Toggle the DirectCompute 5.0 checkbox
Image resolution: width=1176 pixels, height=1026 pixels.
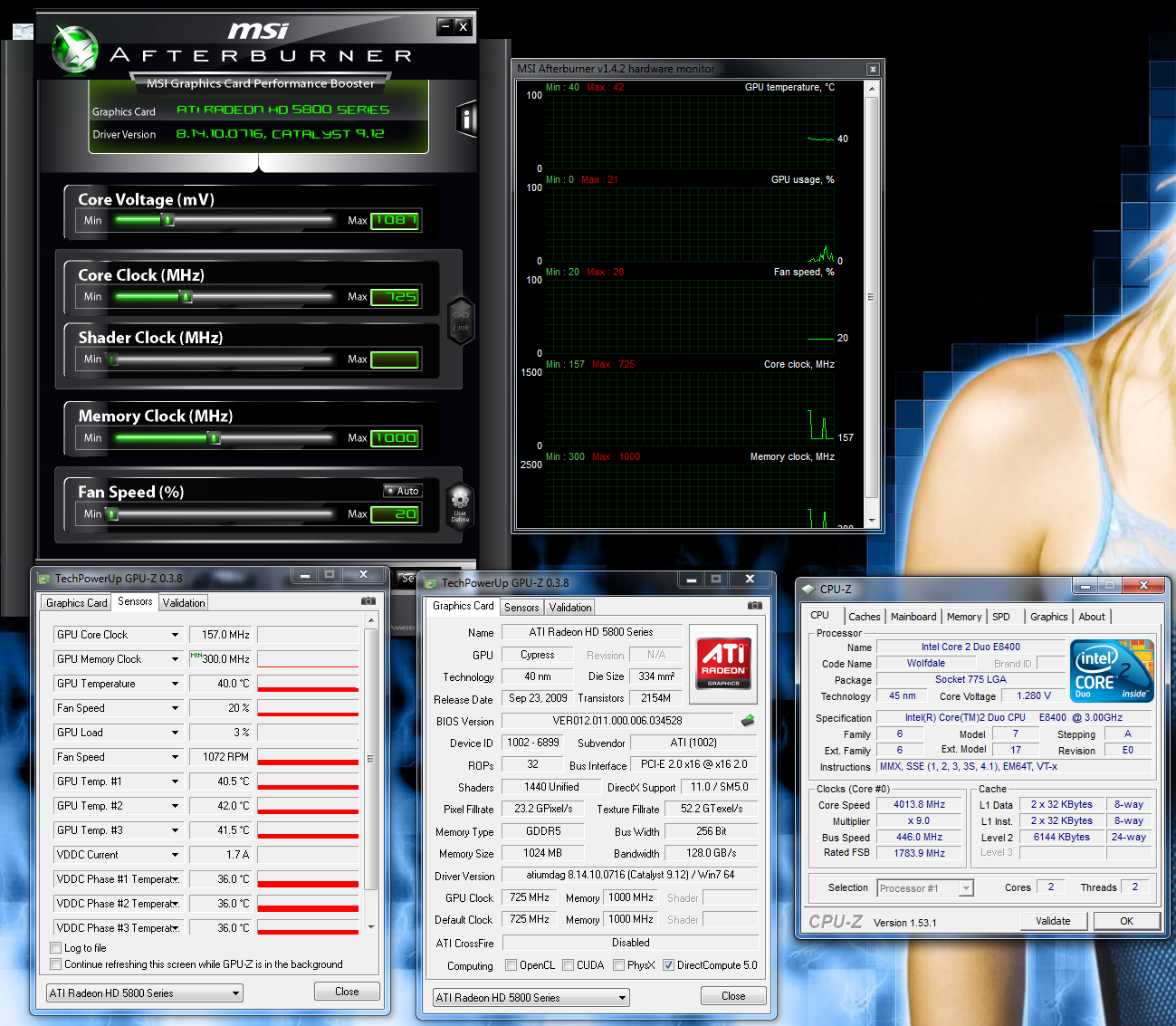tap(668, 964)
